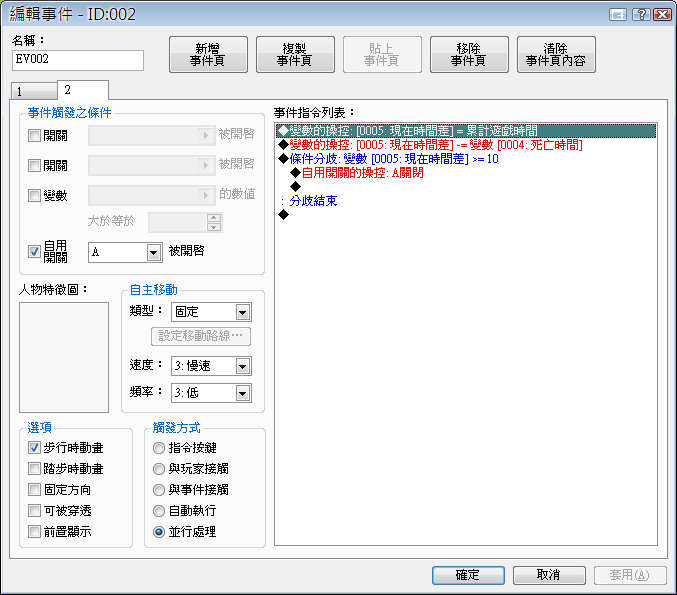
Task: Select 與玩家接觸 trigger method
Action: pyautogui.click(x=159, y=469)
